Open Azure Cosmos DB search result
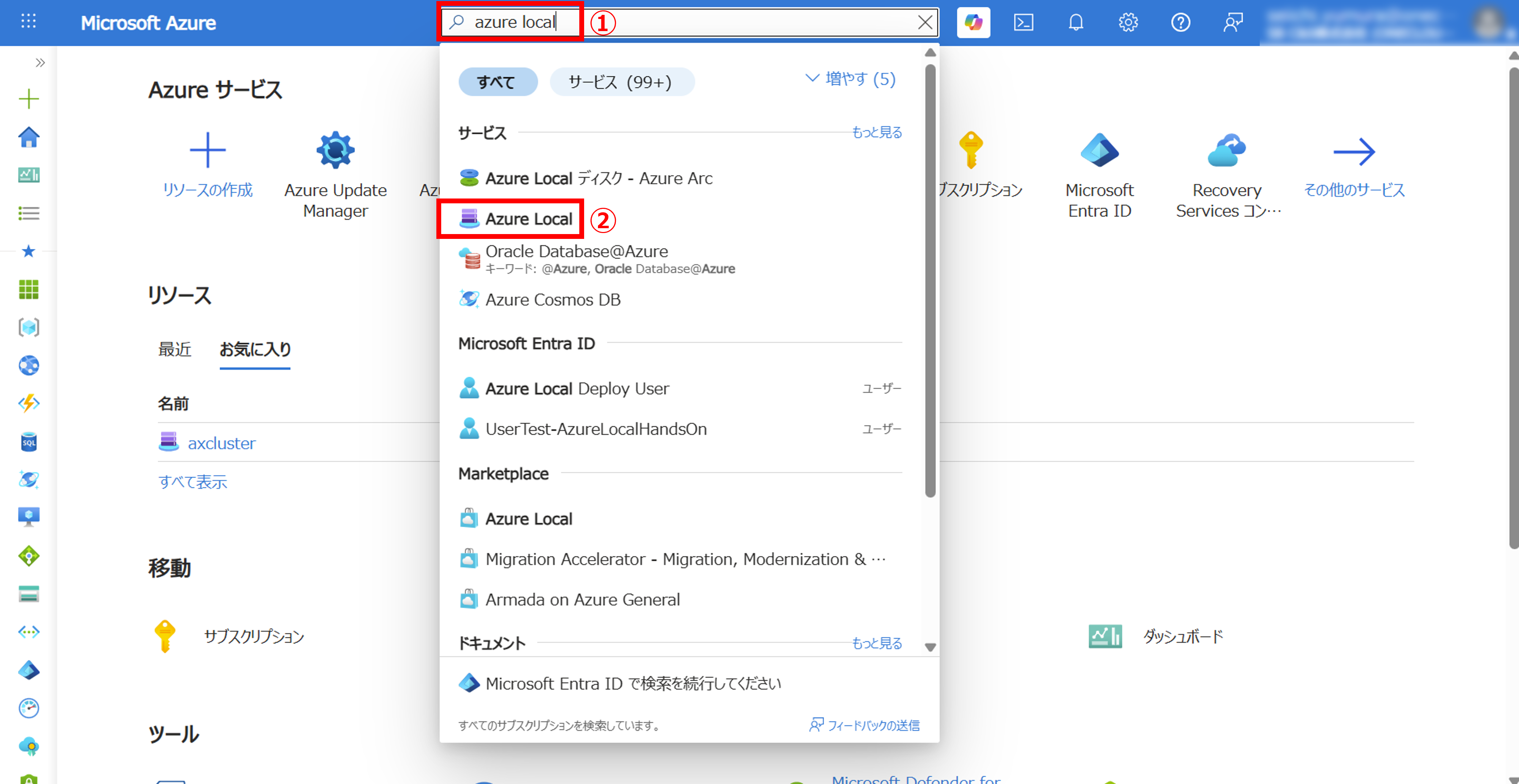The image size is (1519, 784). click(680, 299)
